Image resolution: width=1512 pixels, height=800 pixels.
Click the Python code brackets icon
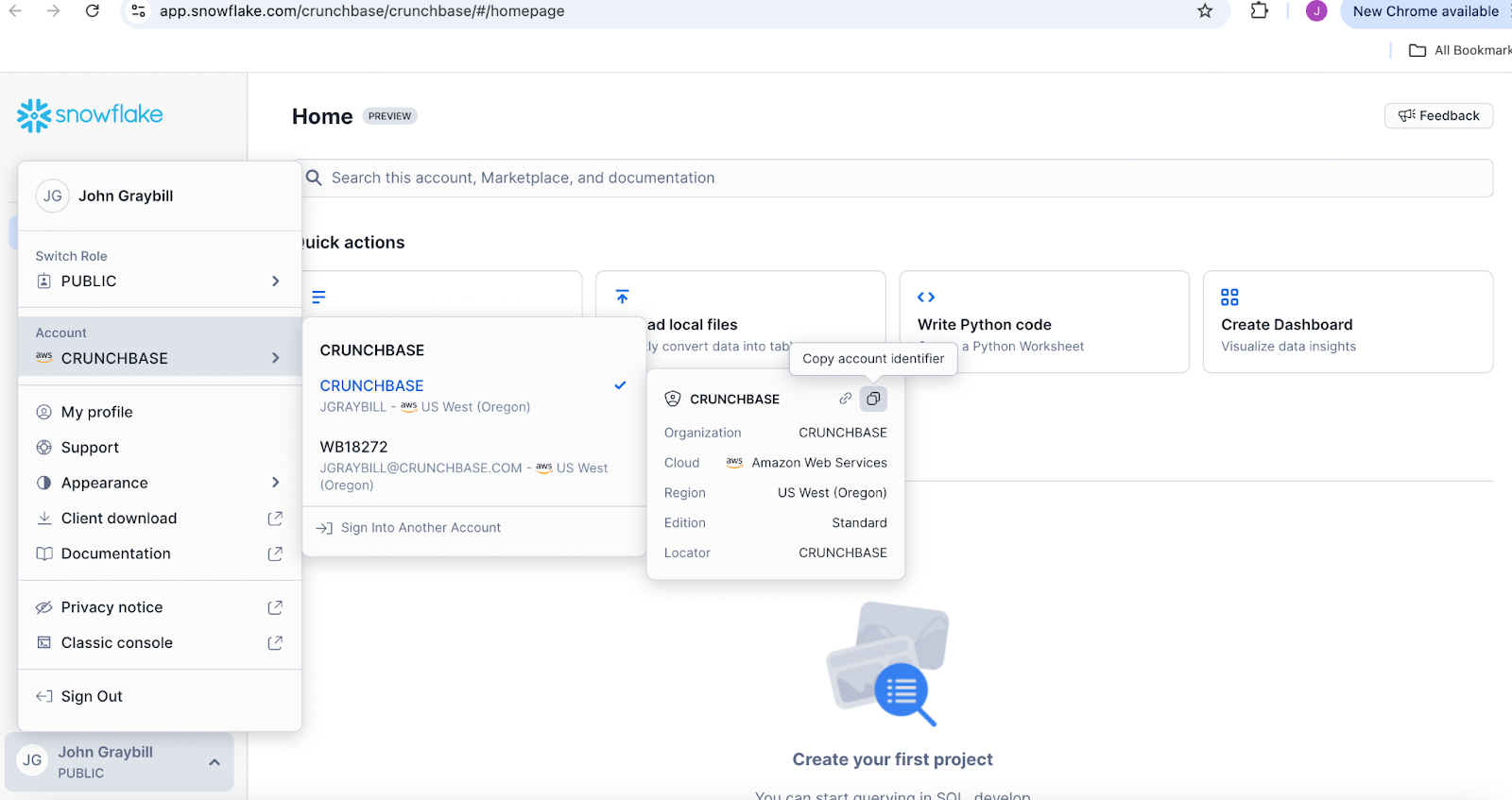(926, 297)
